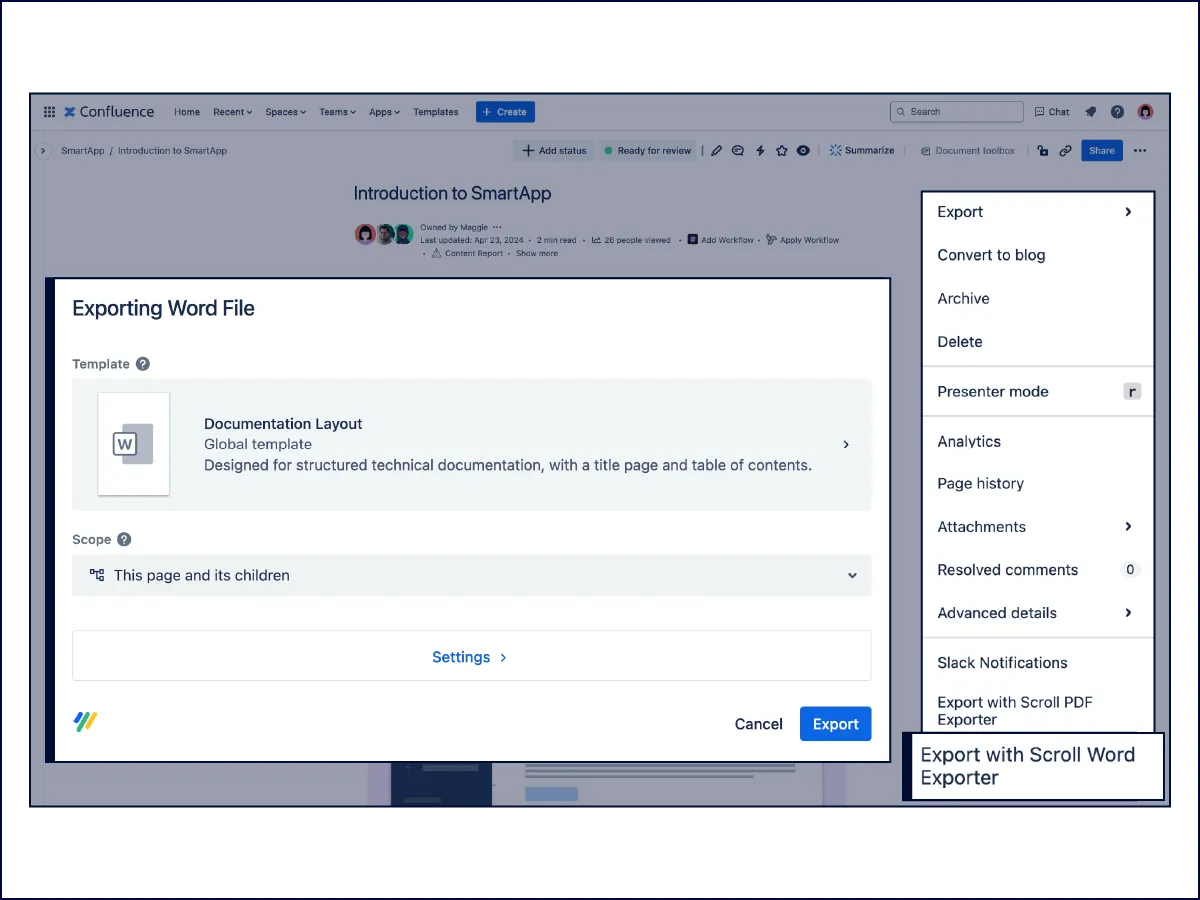This screenshot has height=900, width=1200.
Task: Expand the Attachments submenu
Action: tap(1037, 527)
